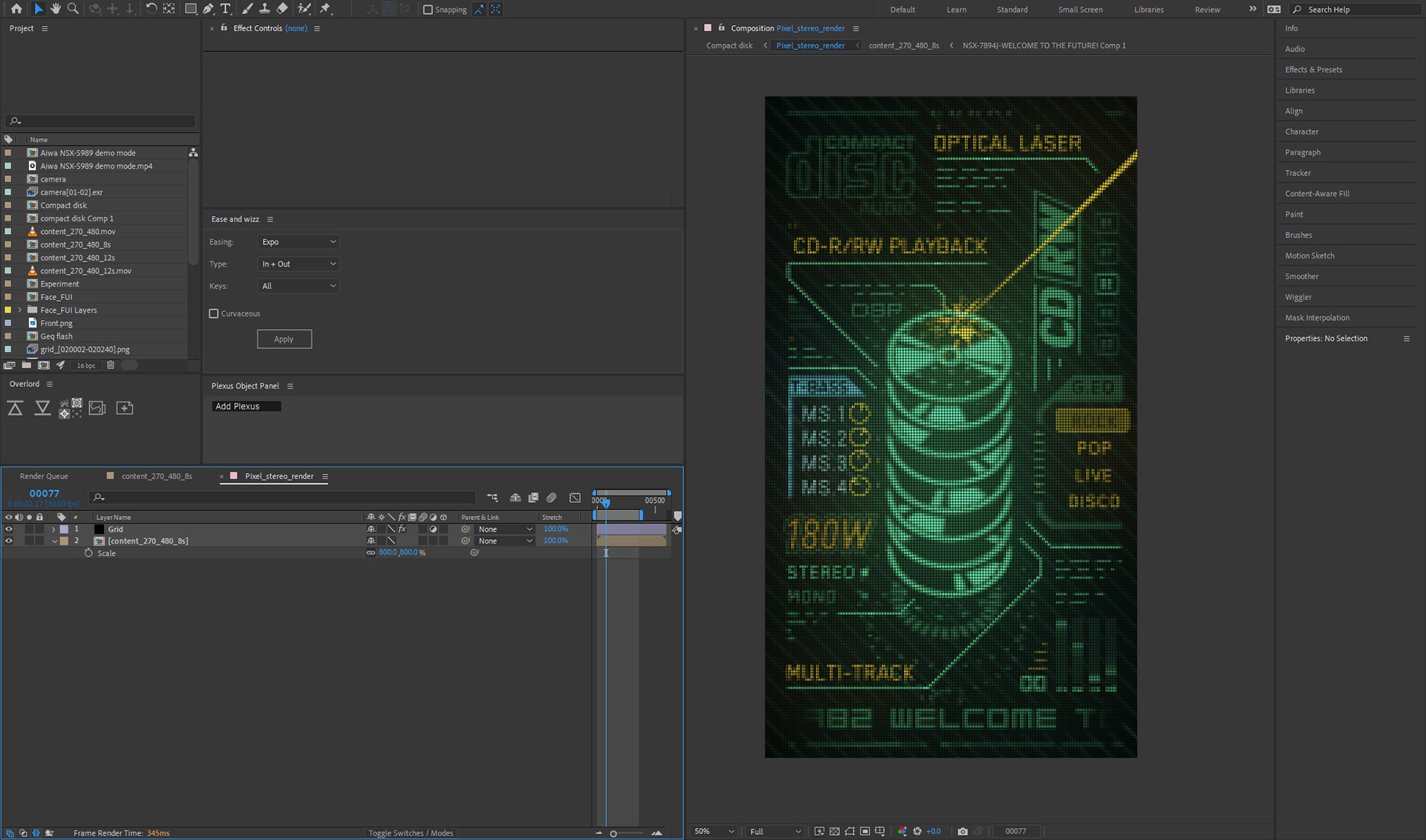This screenshot has width=1426, height=840.
Task: Open the Character panel
Action: pyautogui.click(x=1302, y=132)
